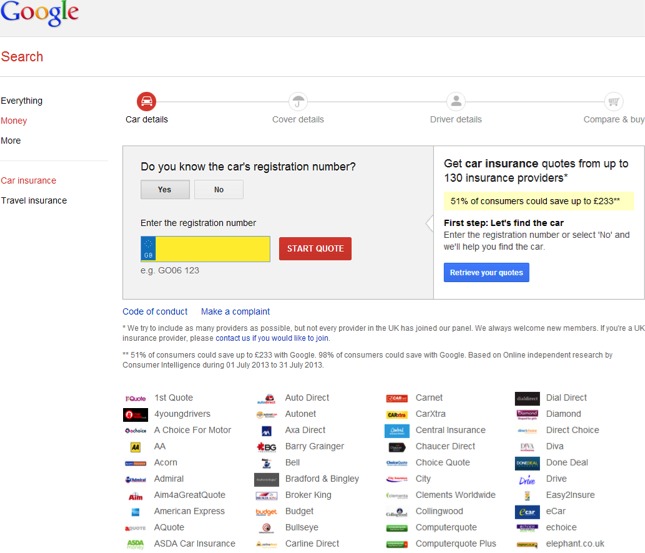
Task: Click the eCar provider logo
Action: click(527, 512)
